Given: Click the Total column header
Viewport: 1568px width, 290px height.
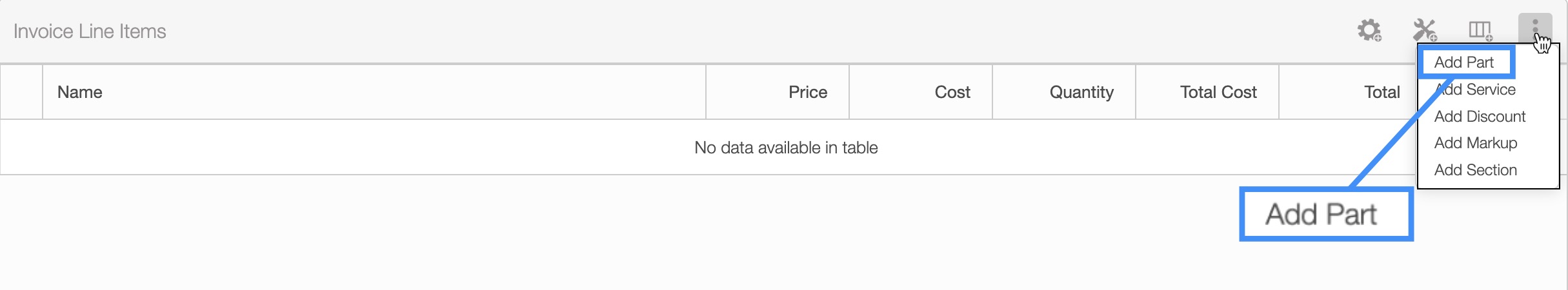Looking at the screenshot, I should click(x=1382, y=92).
